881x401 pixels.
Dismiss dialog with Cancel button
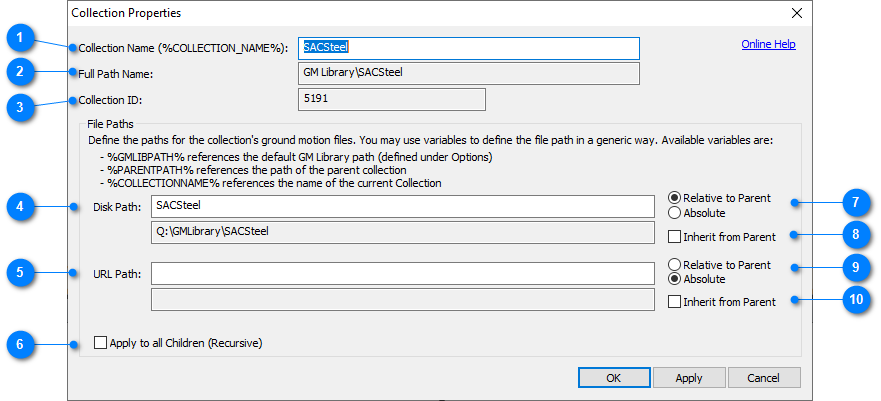click(764, 378)
